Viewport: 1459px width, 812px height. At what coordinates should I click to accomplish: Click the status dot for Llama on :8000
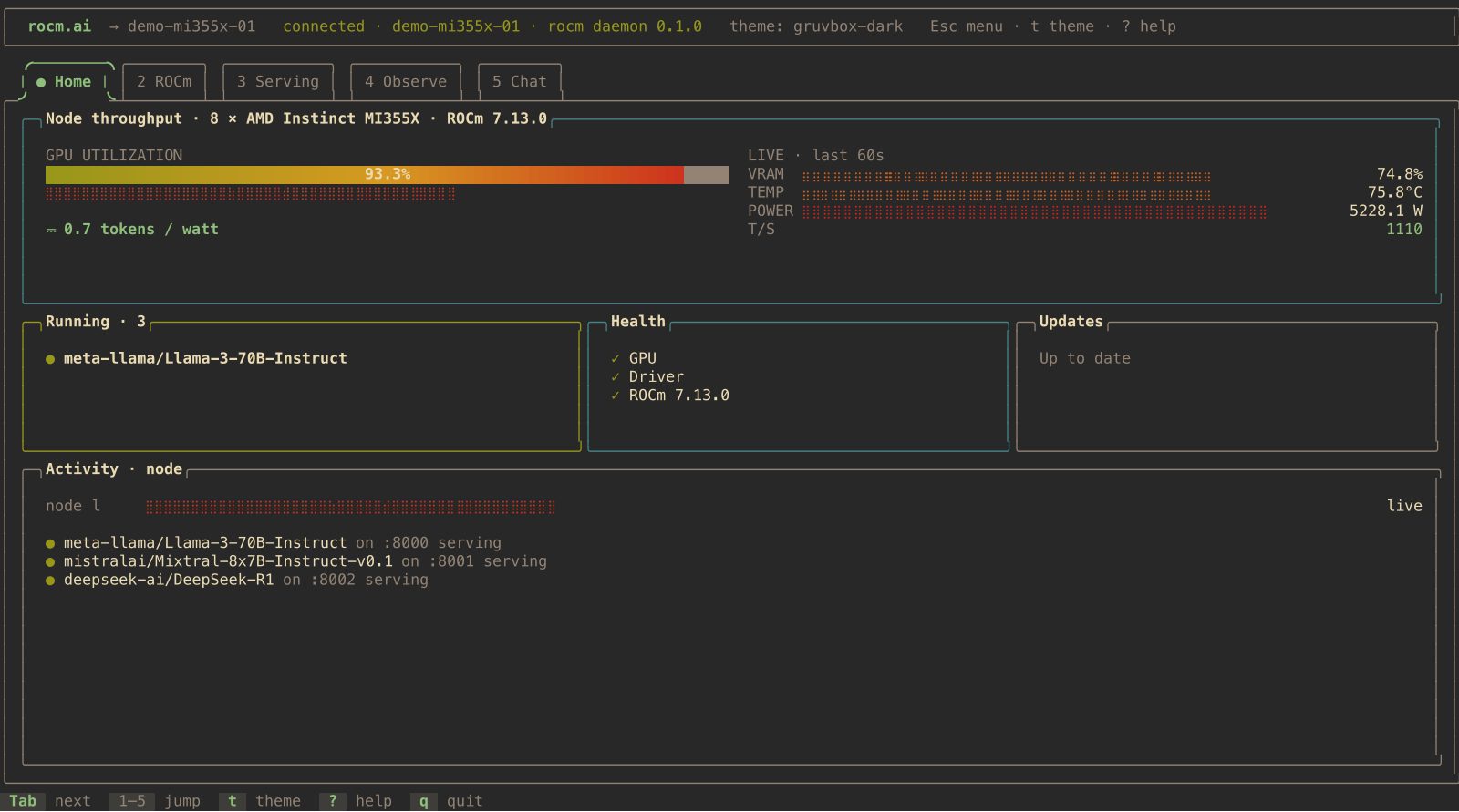click(x=50, y=544)
